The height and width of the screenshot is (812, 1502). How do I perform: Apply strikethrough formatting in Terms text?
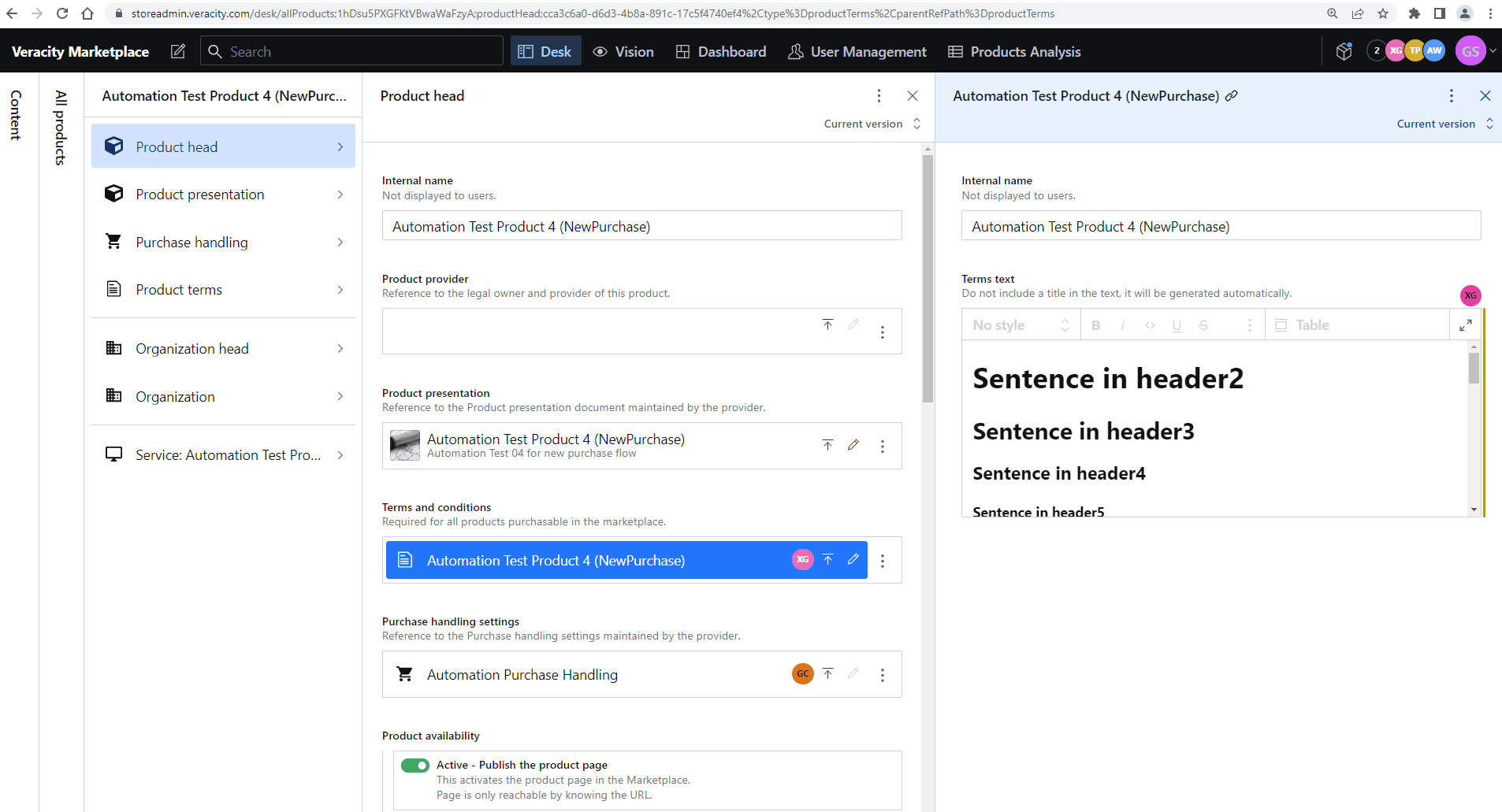[1203, 325]
